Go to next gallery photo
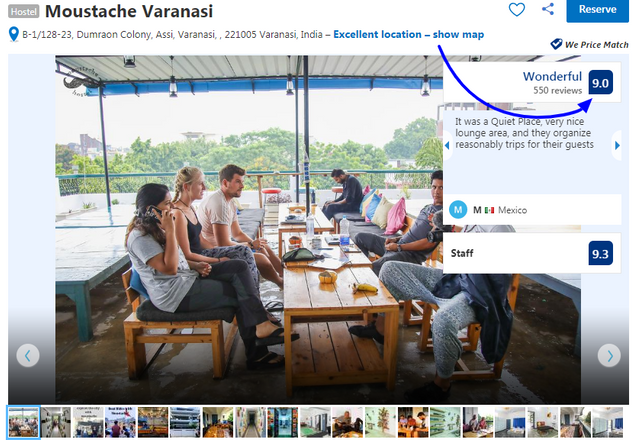Viewport: 640px width, 440px height. tap(609, 356)
